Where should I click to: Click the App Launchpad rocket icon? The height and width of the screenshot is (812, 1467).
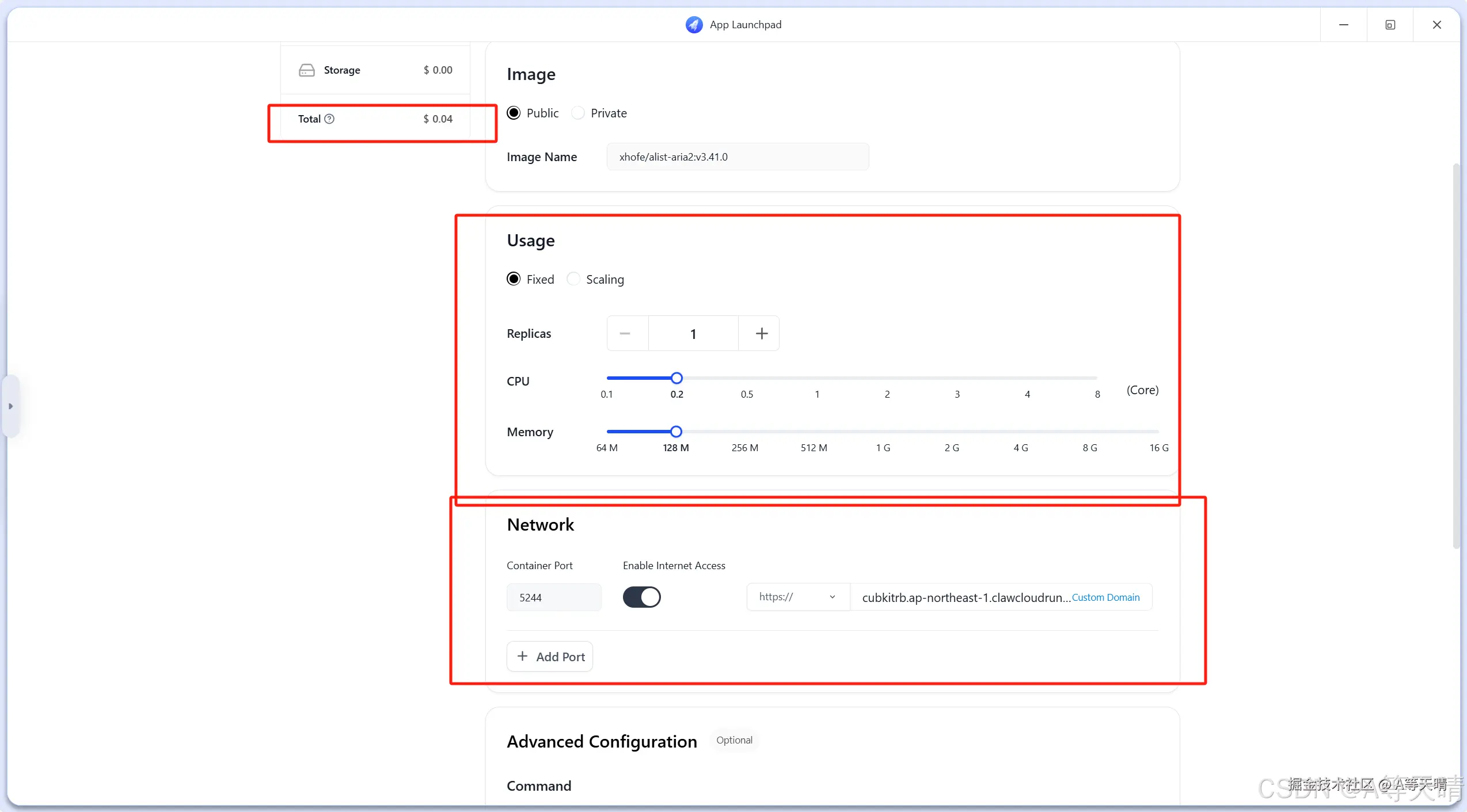tap(694, 25)
